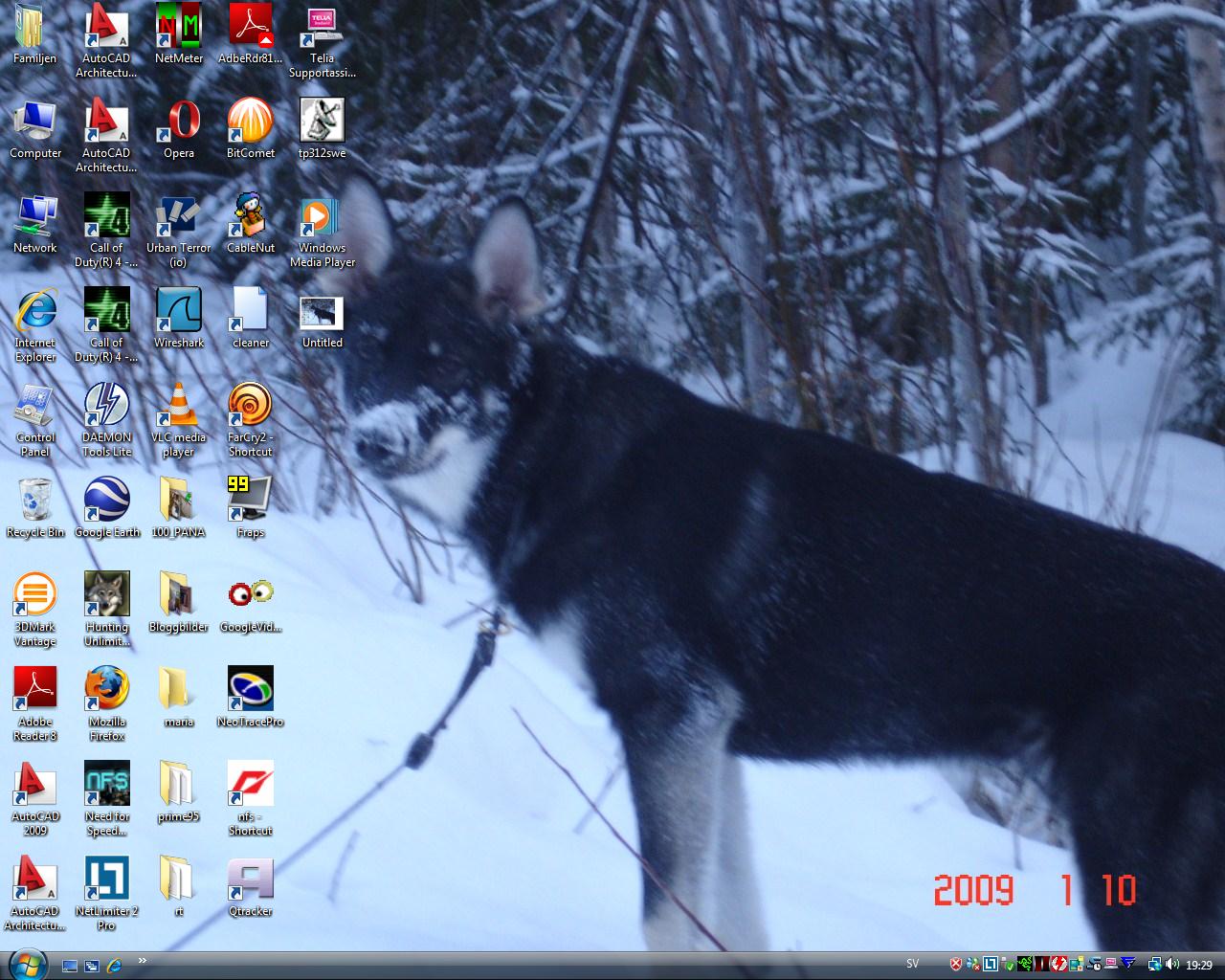
Task: Click the NeoTracePro desktop icon
Action: [250, 690]
